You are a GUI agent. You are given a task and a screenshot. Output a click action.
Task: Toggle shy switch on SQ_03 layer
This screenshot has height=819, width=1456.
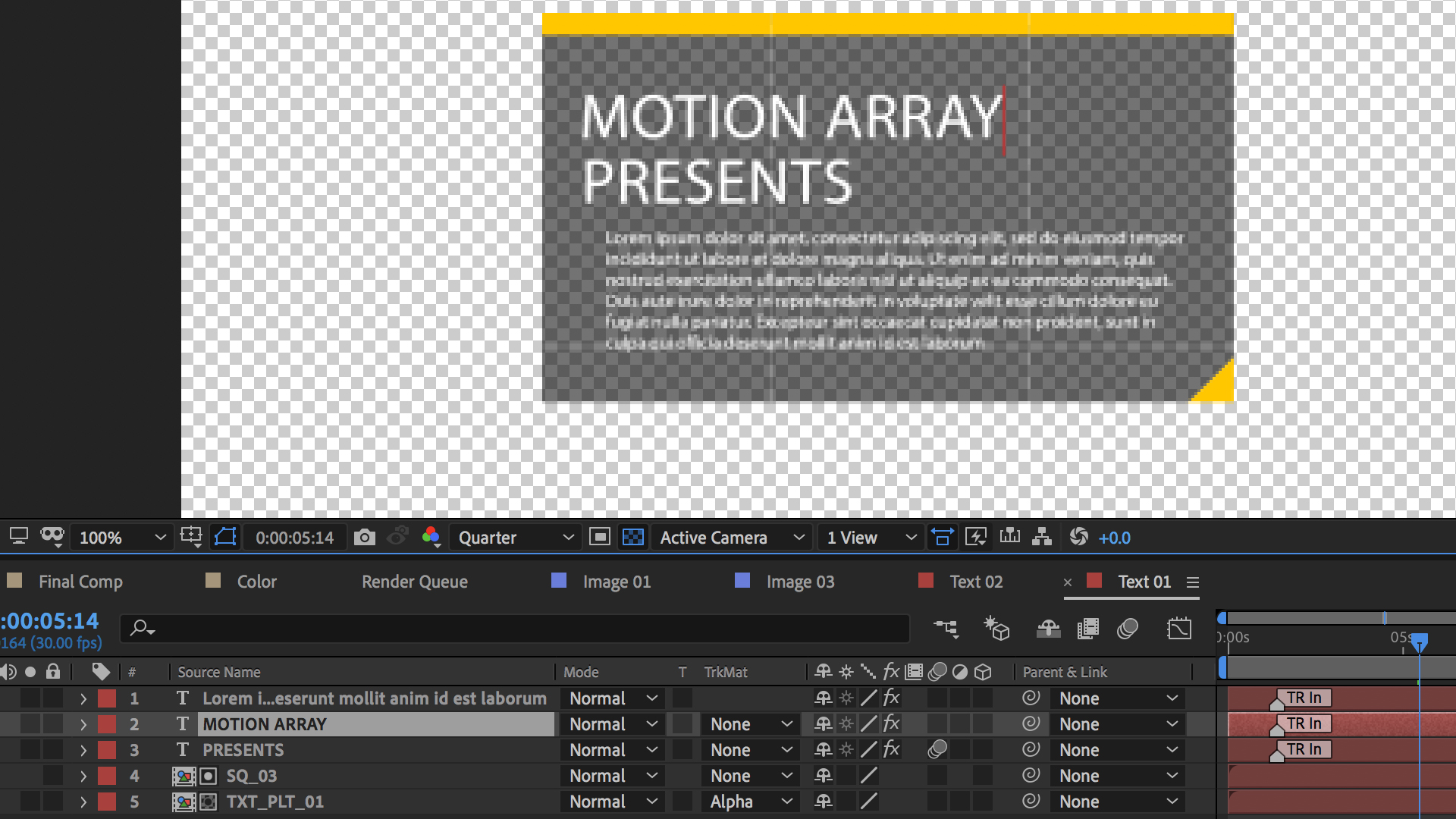click(823, 776)
